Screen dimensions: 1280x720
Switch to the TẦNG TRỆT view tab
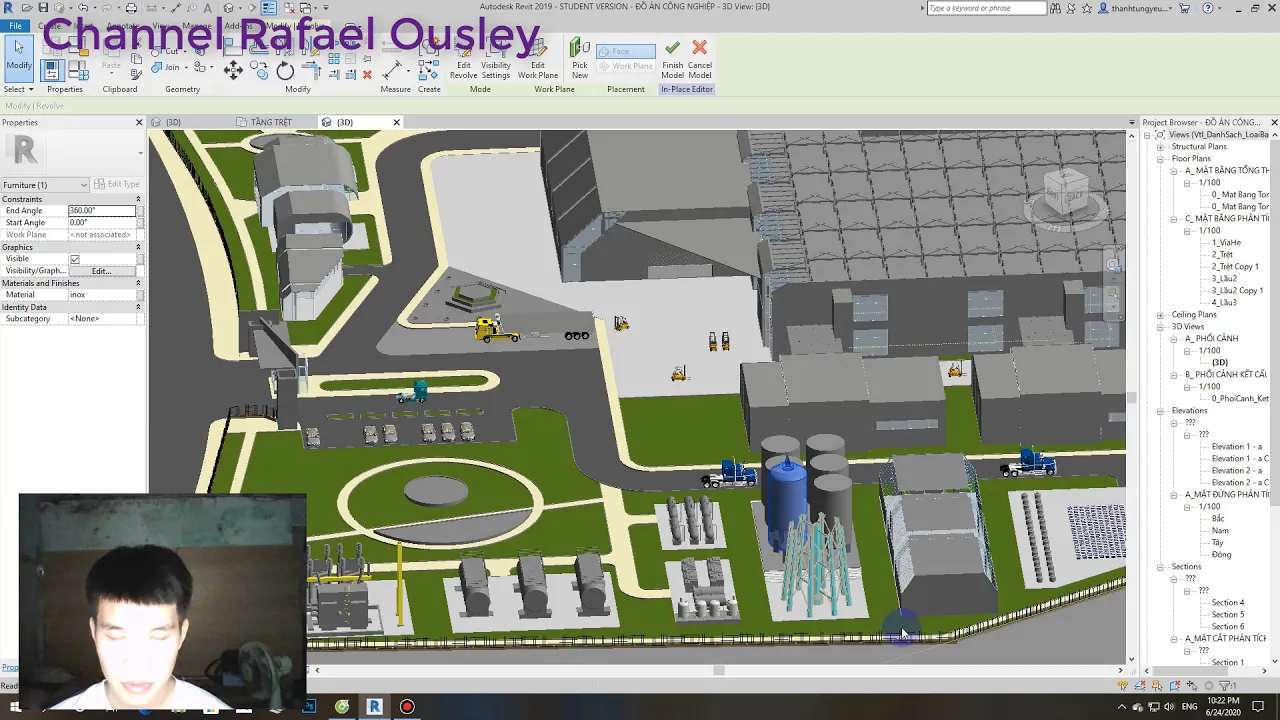click(271, 122)
